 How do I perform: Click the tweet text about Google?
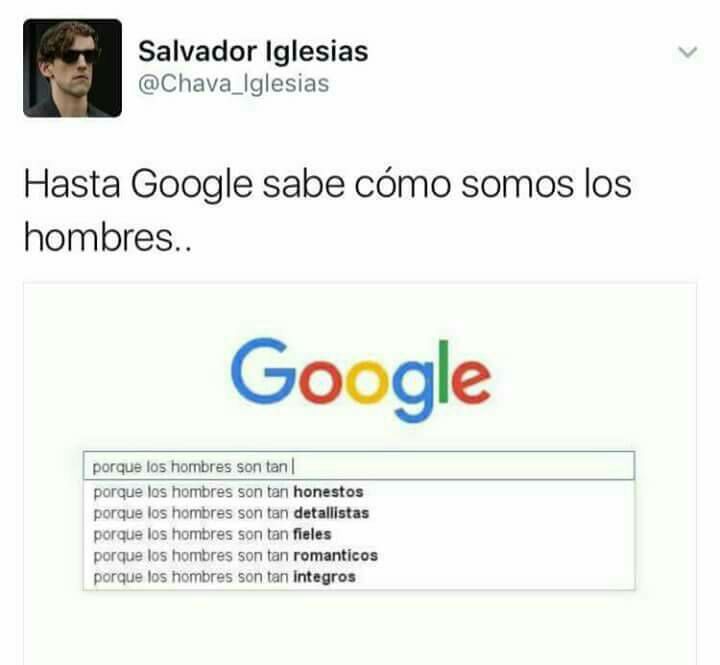327,211
